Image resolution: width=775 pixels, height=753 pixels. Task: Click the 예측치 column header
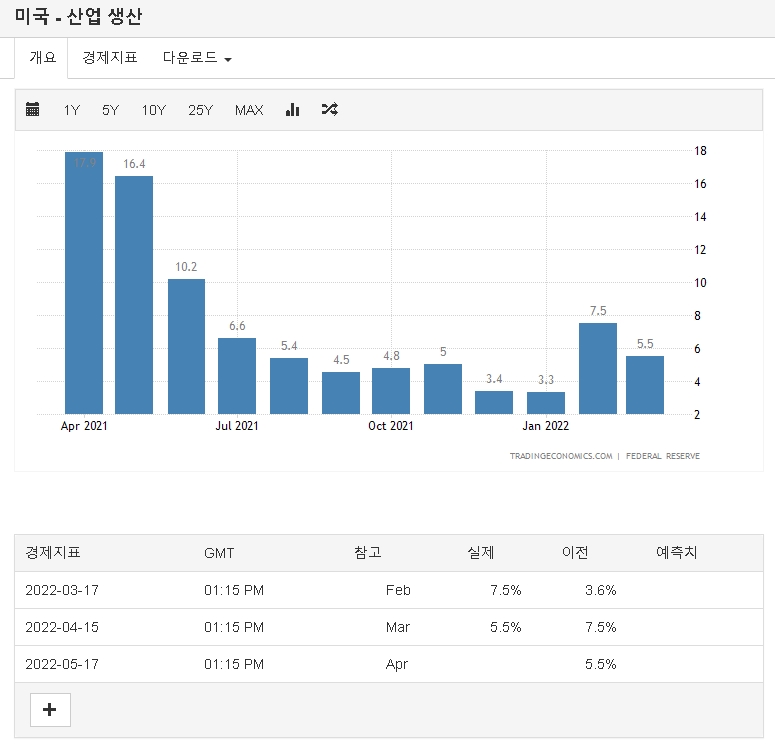click(676, 552)
